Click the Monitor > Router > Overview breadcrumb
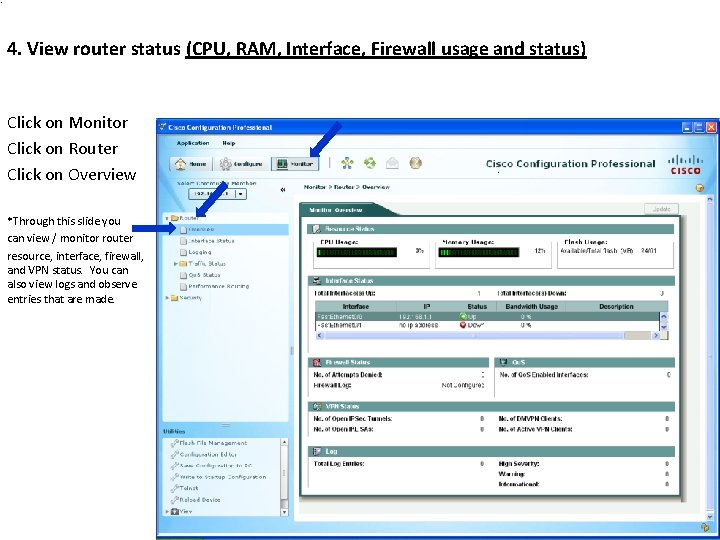Image resolution: width=720 pixels, height=540 pixels. click(347, 187)
